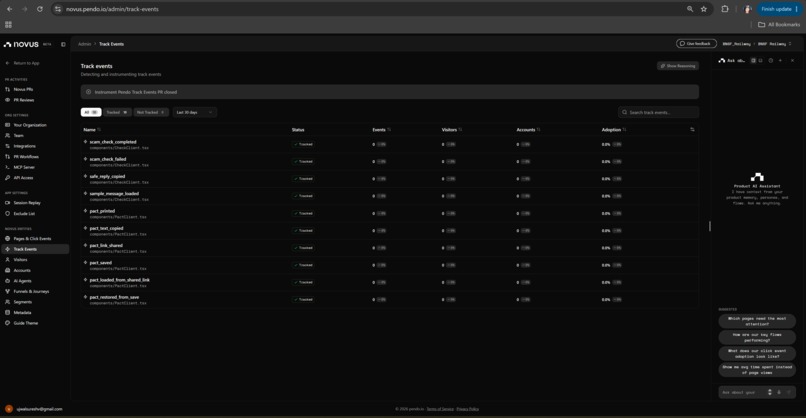Open the Exclude List item
The height and width of the screenshot is (418, 806).
click(x=24, y=213)
